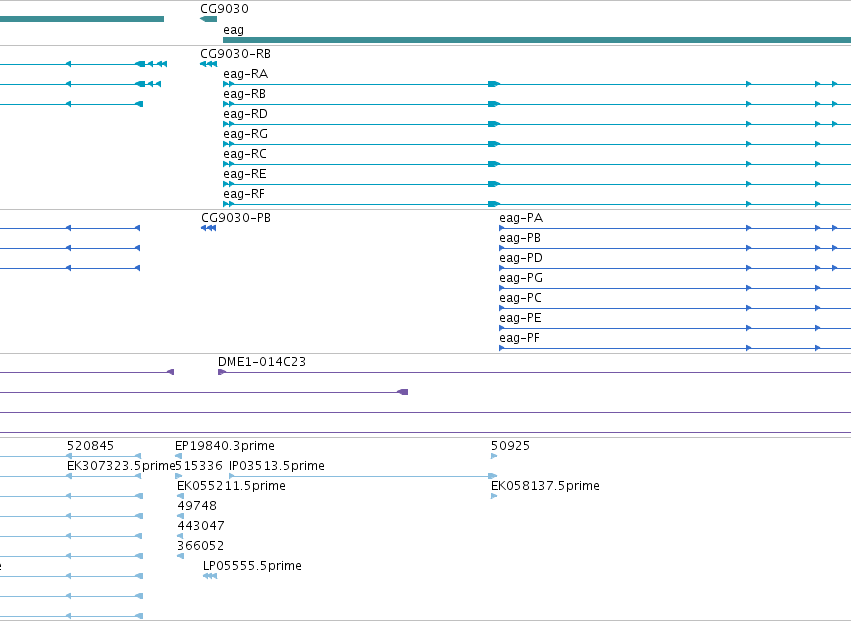Click the EP19840.3prime EST label
Image resolution: width=851 pixels, height=621 pixels.
(x=225, y=446)
